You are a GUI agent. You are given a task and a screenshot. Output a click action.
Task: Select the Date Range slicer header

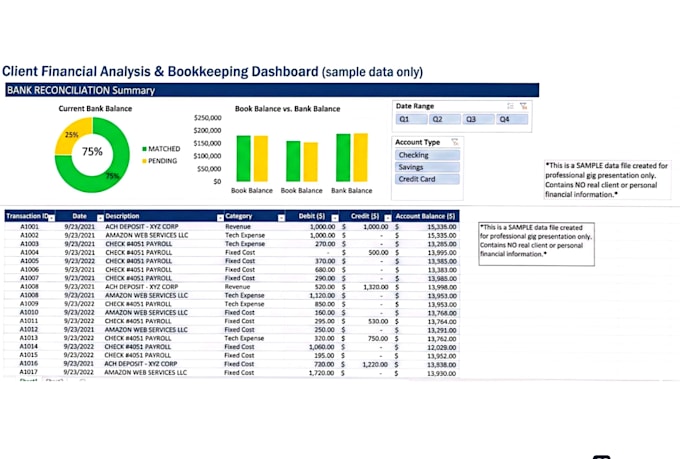(x=415, y=106)
